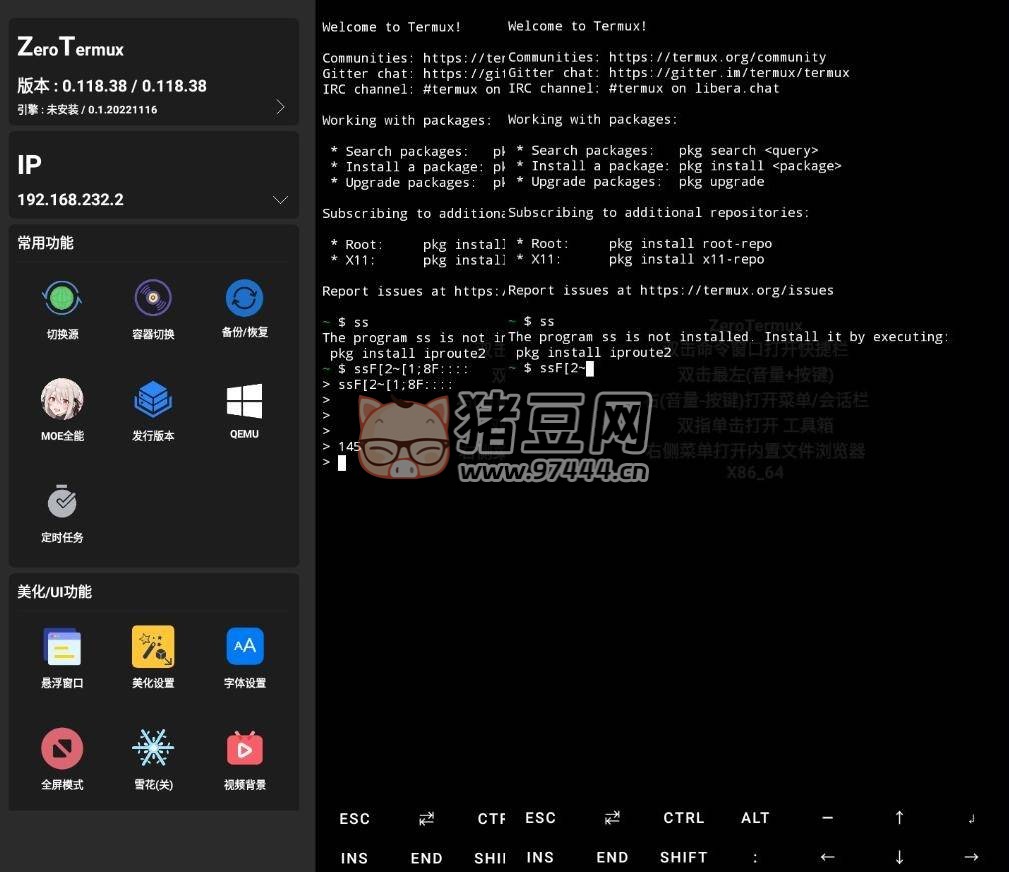
Task: Toggle the 全屏模式 full-screen mode
Action: coord(62,759)
